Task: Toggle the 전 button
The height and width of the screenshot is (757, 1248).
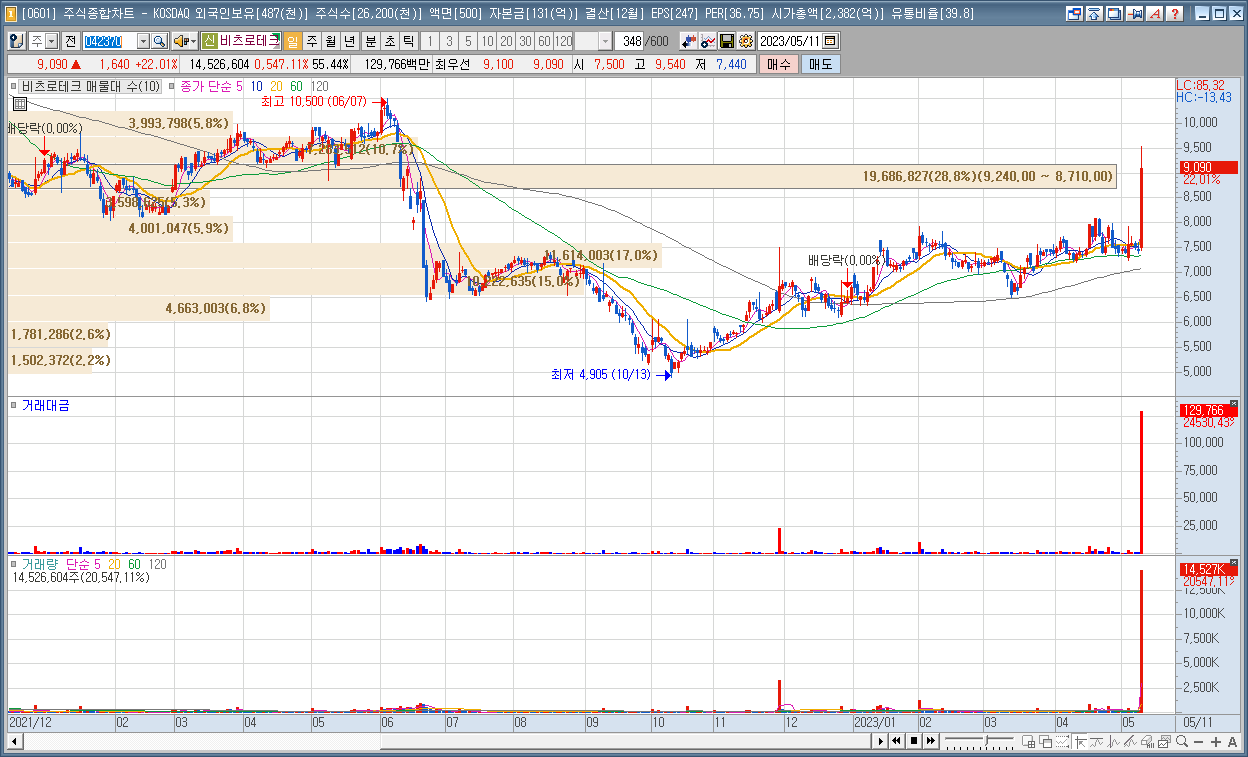Action: (70, 41)
